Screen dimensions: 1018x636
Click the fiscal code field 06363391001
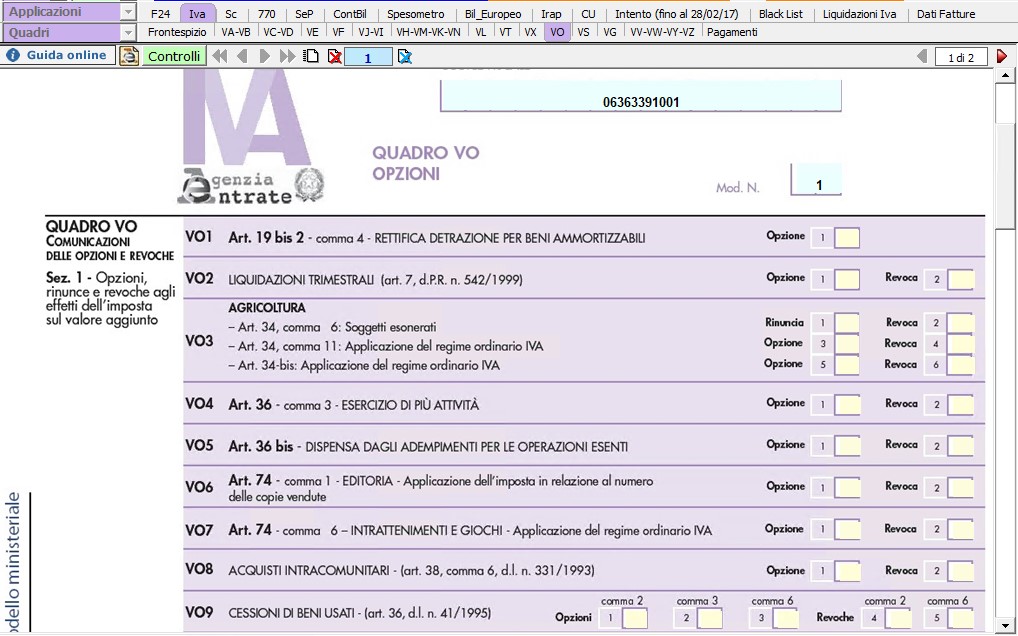(641, 96)
